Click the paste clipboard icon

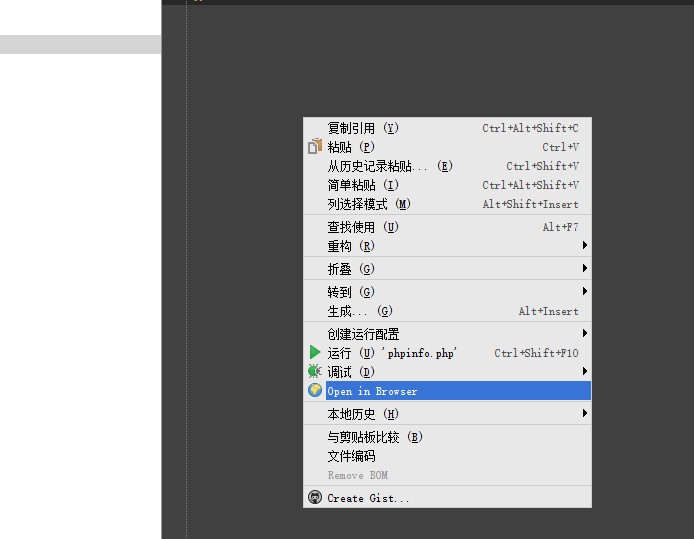point(315,146)
